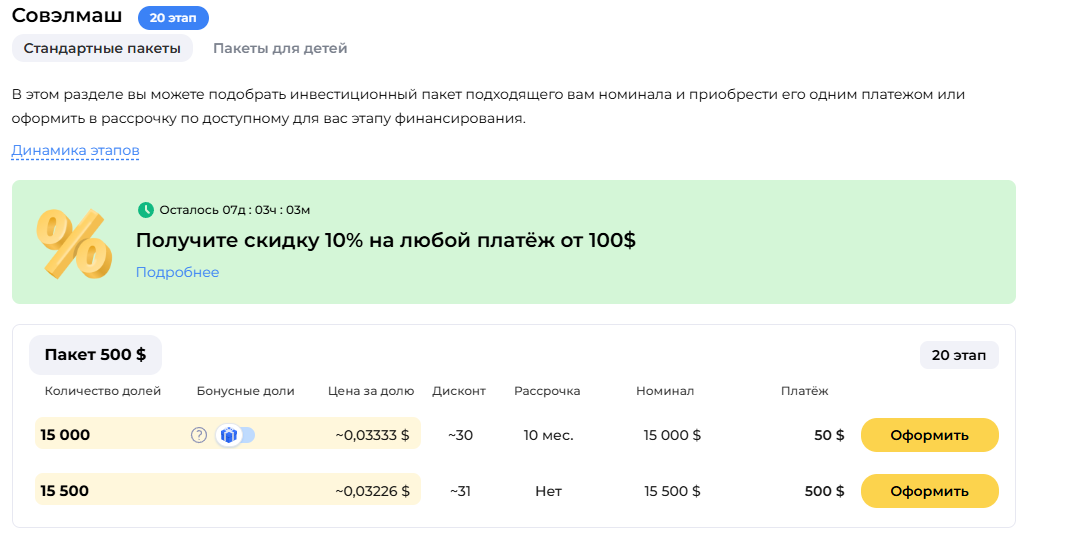Click the blue 20 этап badge near title
Viewport: 1085px width, 535px height.
(x=173, y=18)
